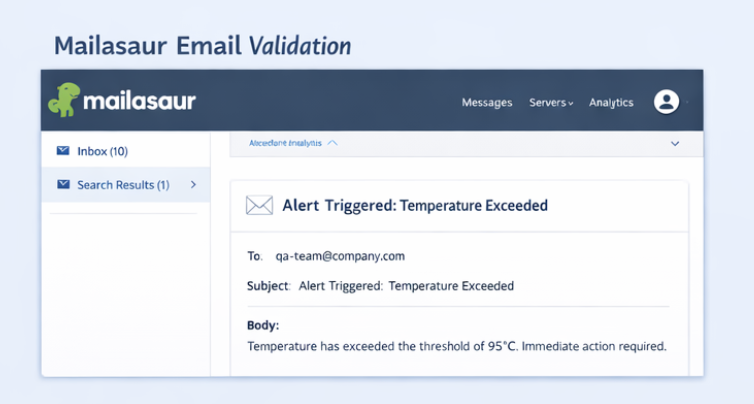Click the Body label

(x=263, y=326)
